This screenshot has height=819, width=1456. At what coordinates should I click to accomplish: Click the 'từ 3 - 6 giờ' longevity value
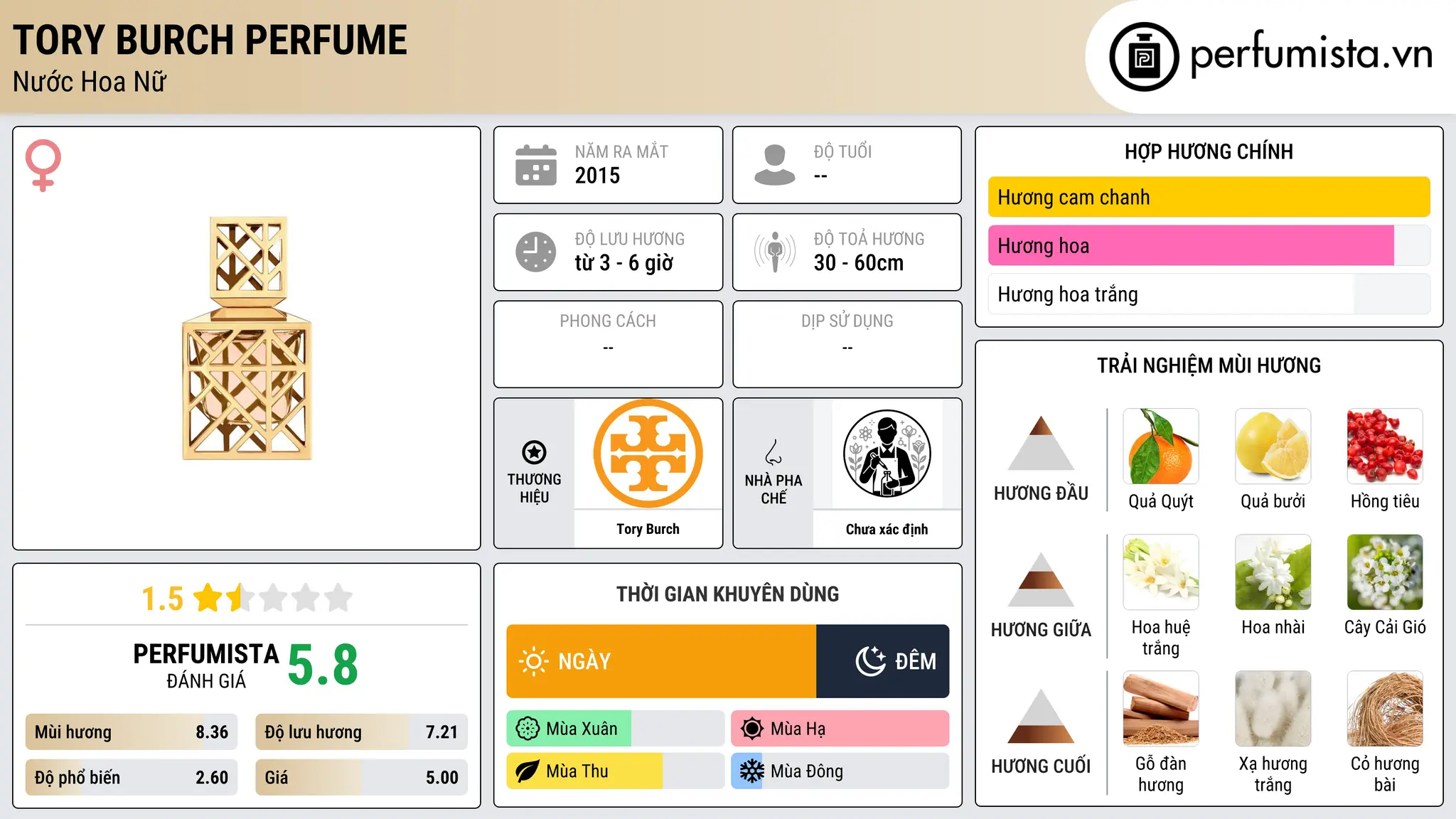click(623, 263)
